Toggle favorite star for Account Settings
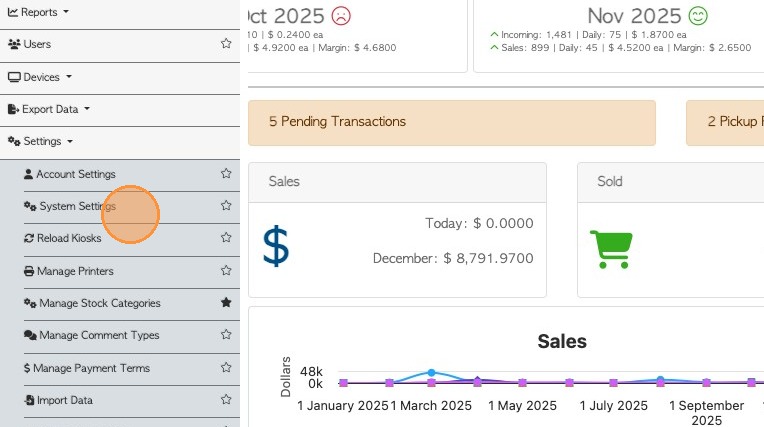764x427 pixels. pyautogui.click(x=226, y=174)
